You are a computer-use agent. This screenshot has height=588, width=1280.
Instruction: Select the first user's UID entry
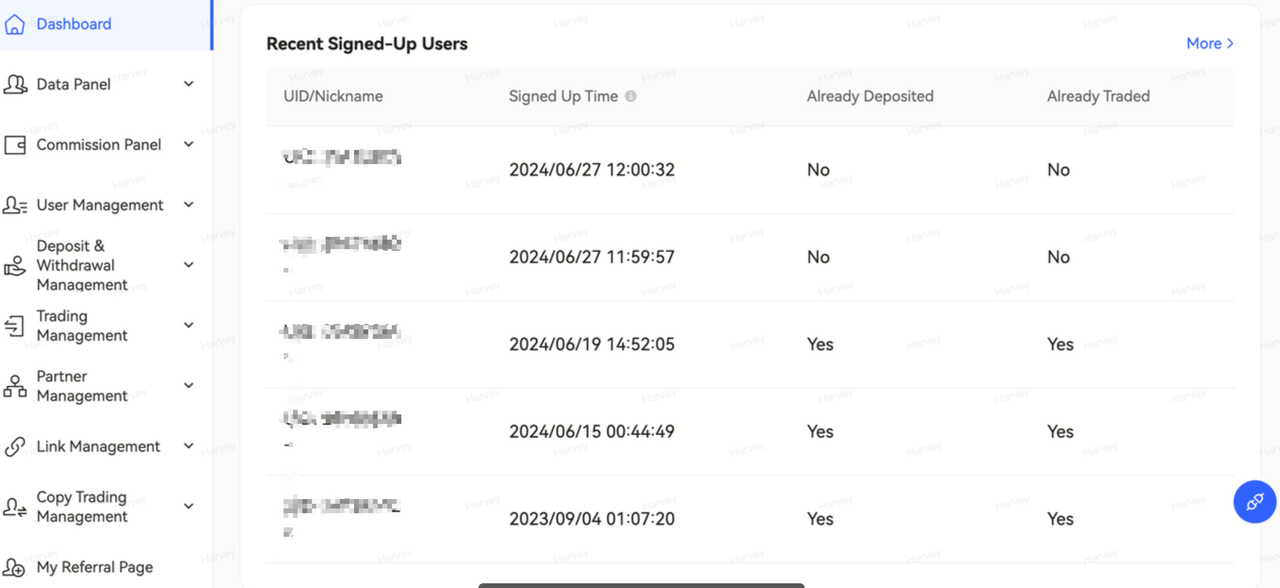click(342, 158)
